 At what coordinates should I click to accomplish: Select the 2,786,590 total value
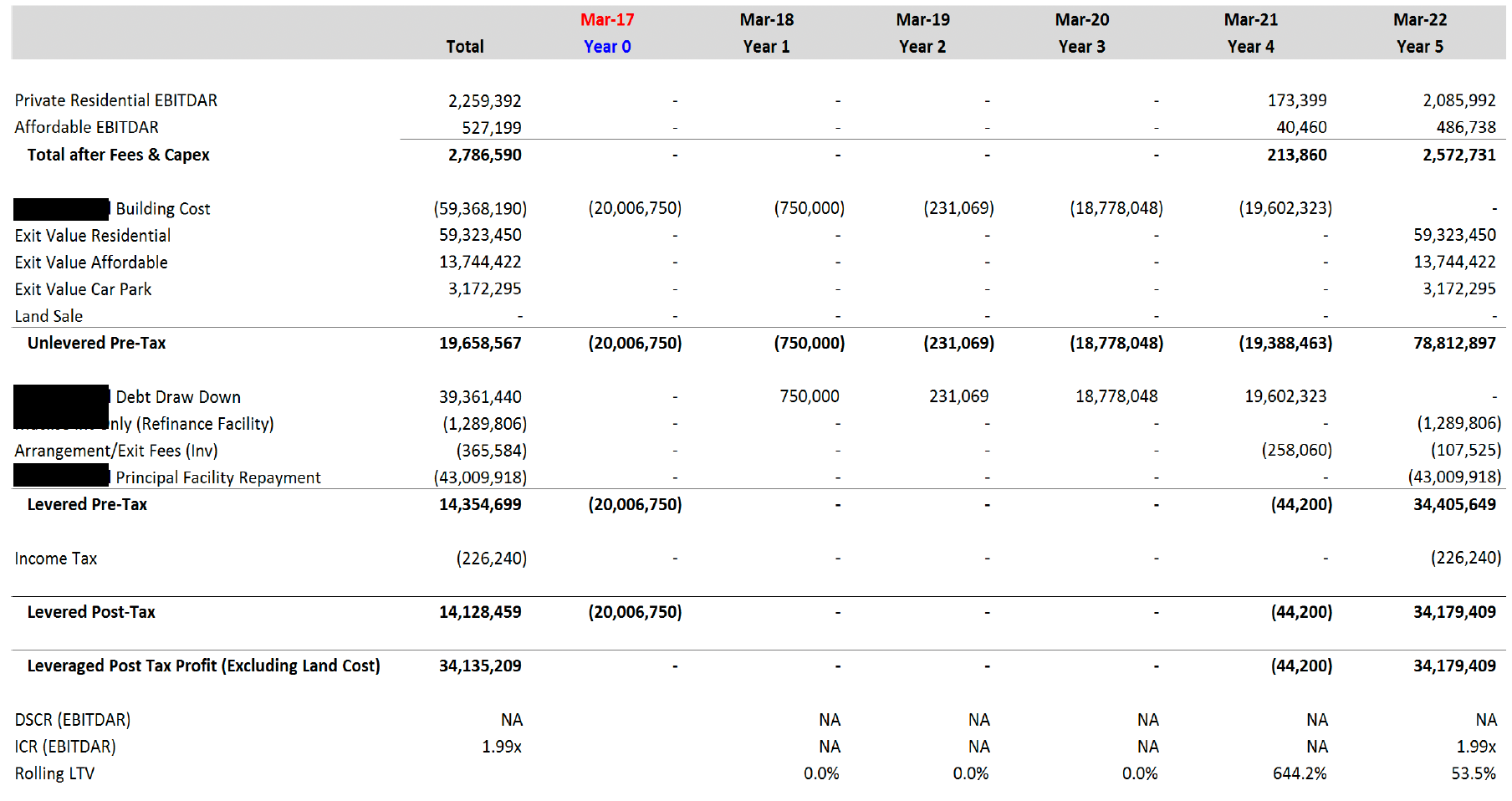click(x=485, y=155)
